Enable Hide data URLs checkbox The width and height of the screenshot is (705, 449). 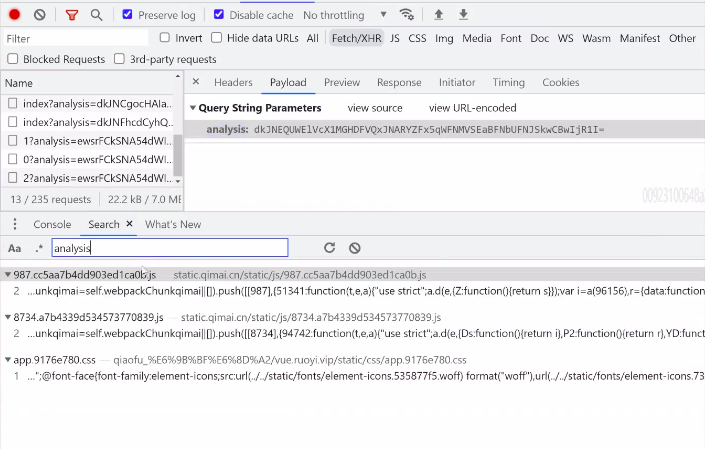point(217,37)
